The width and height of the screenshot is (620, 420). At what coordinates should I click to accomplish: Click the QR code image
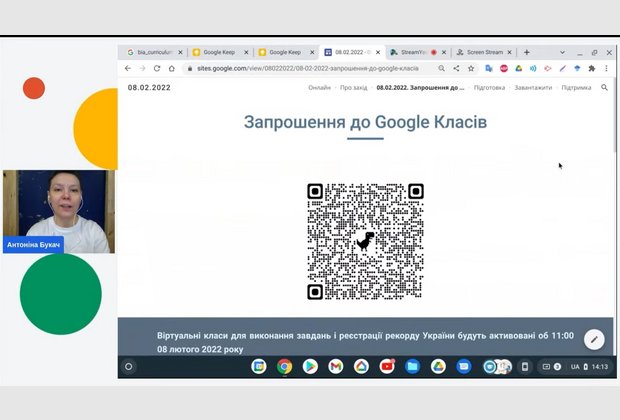click(x=365, y=241)
